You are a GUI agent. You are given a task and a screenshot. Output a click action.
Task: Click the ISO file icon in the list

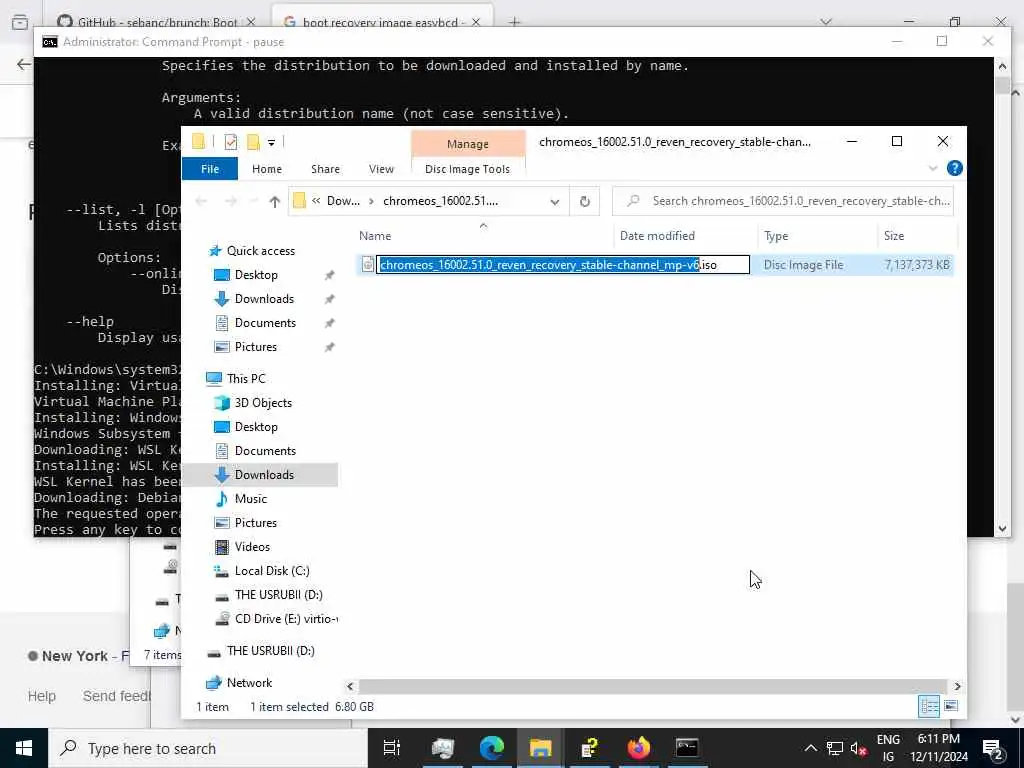point(368,264)
